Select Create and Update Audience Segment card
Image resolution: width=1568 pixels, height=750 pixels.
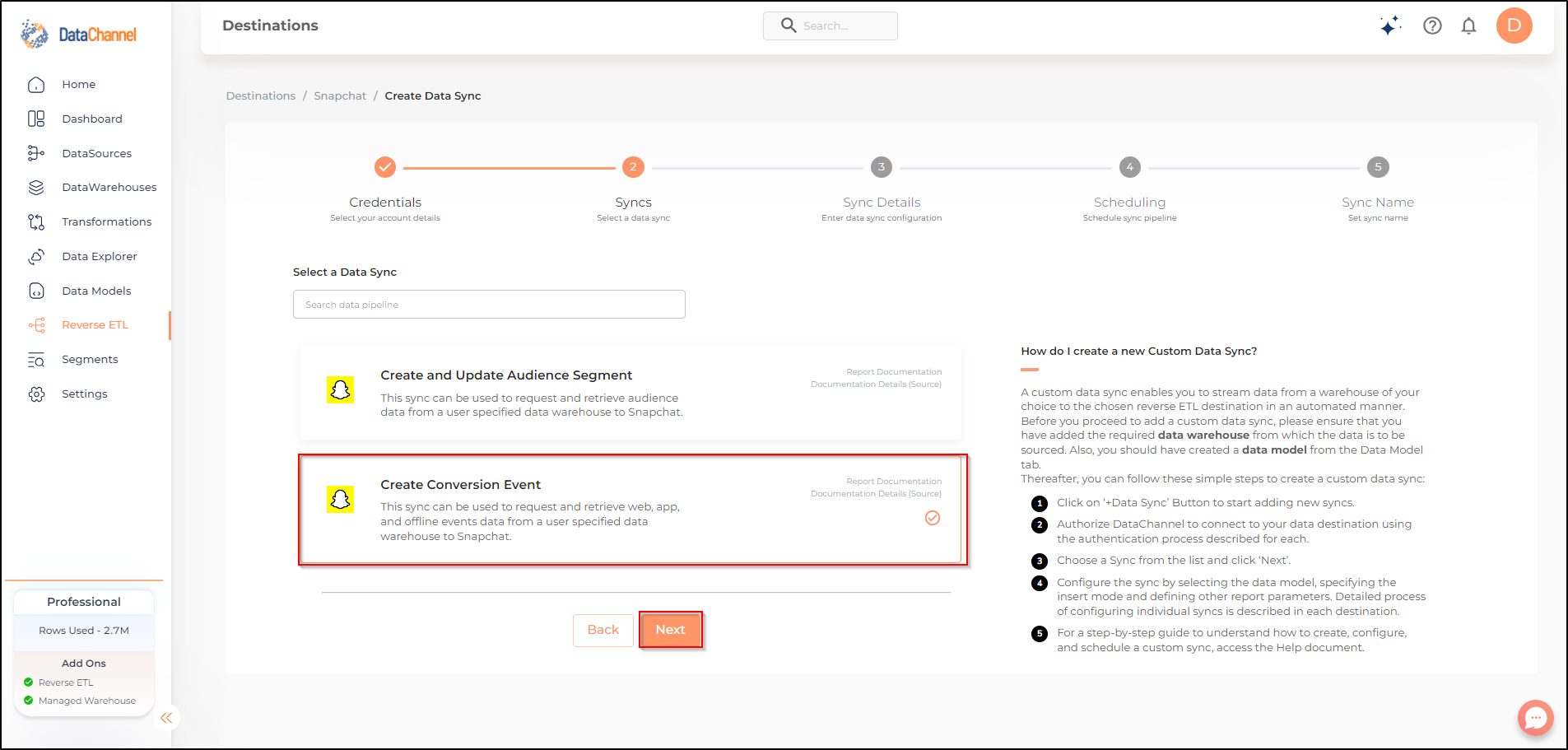[x=630, y=393]
